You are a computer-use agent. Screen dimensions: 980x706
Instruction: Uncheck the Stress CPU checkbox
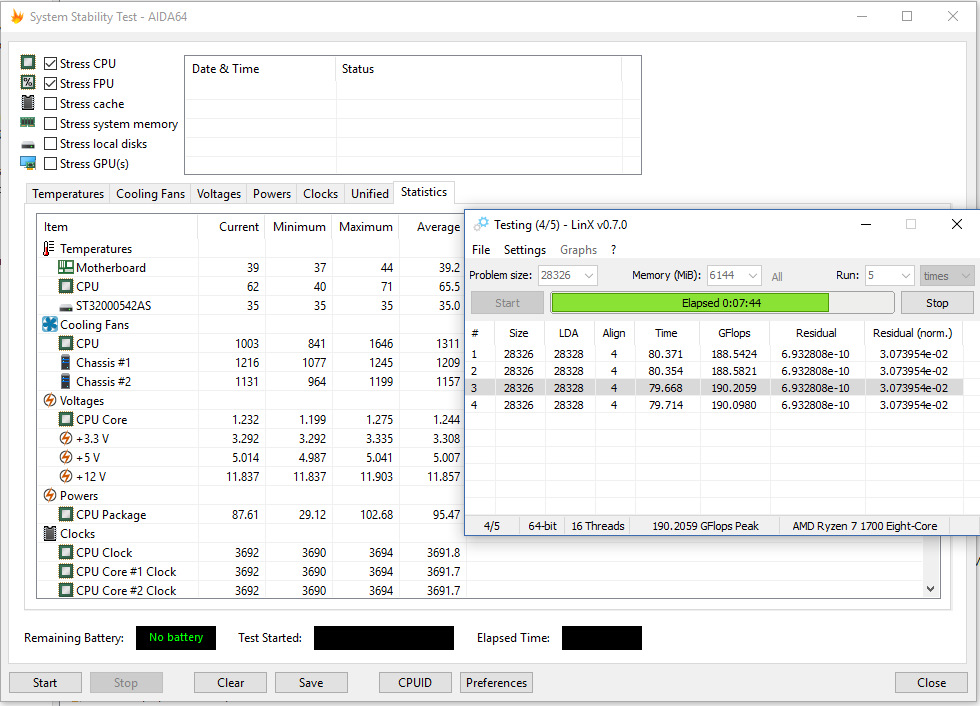(x=51, y=64)
